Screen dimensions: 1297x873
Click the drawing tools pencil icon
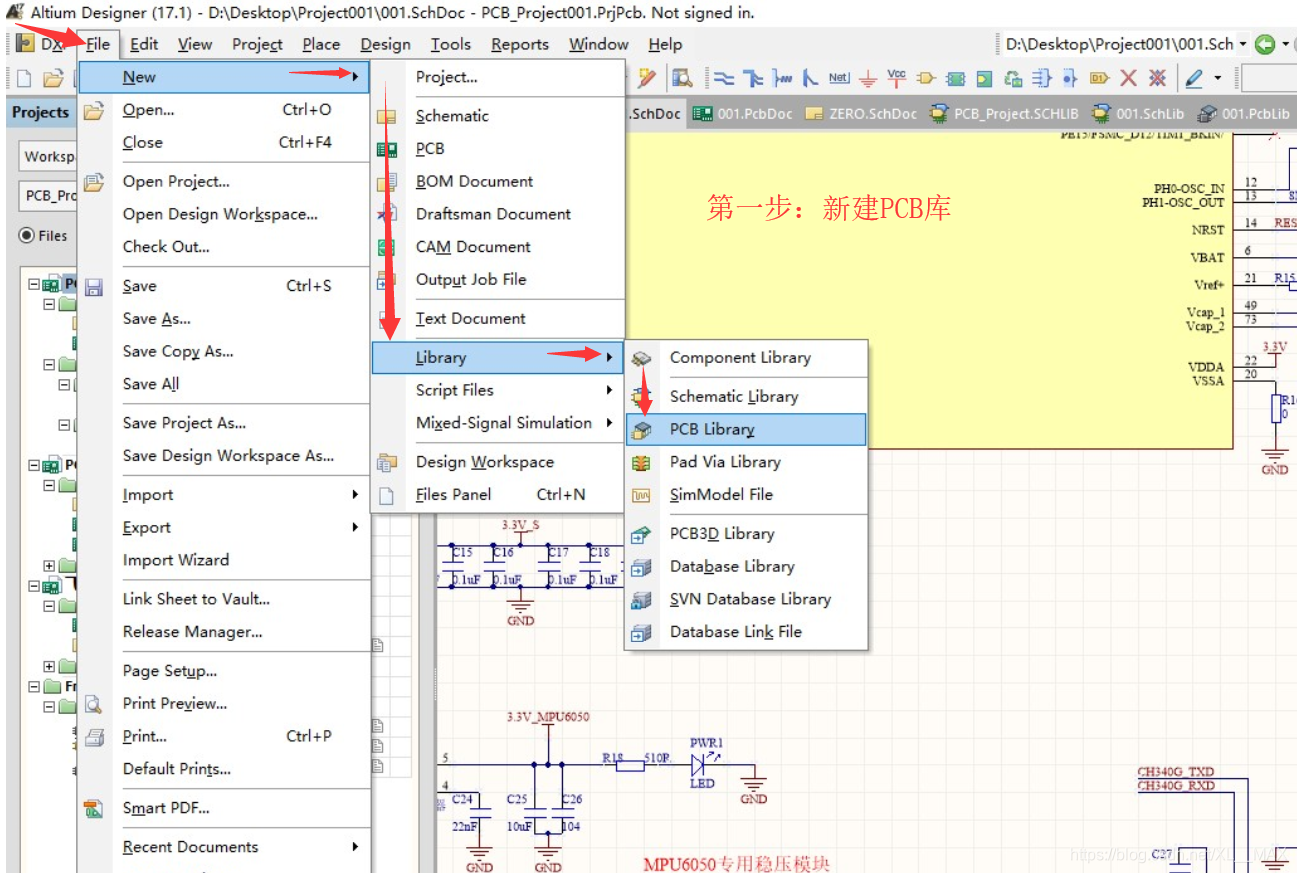(1193, 78)
